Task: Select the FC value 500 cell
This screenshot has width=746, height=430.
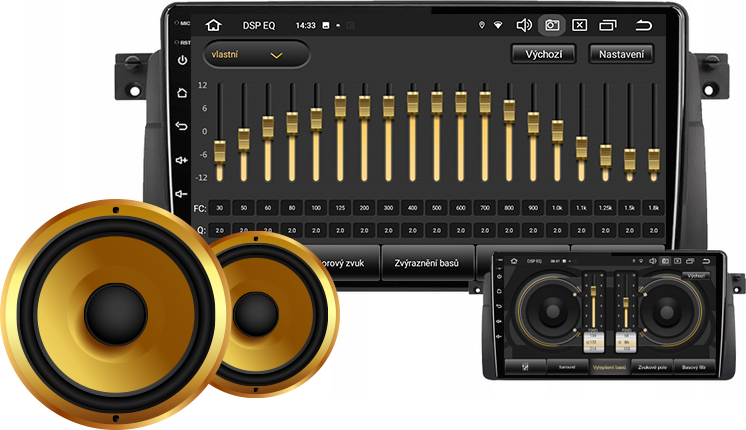Action: pos(437,208)
